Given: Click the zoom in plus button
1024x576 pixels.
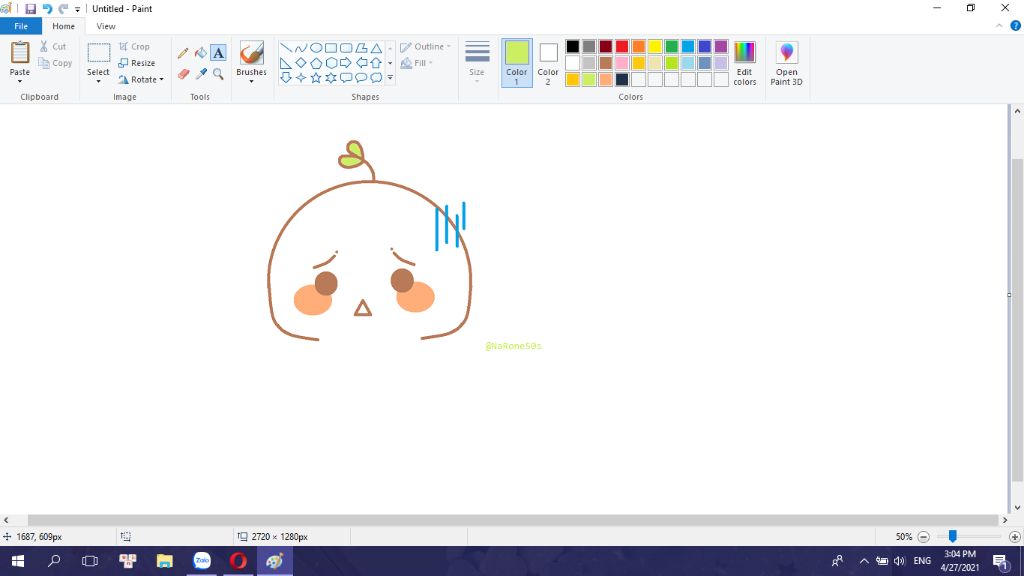Looking at the screenshot, I should [1014, 537].
